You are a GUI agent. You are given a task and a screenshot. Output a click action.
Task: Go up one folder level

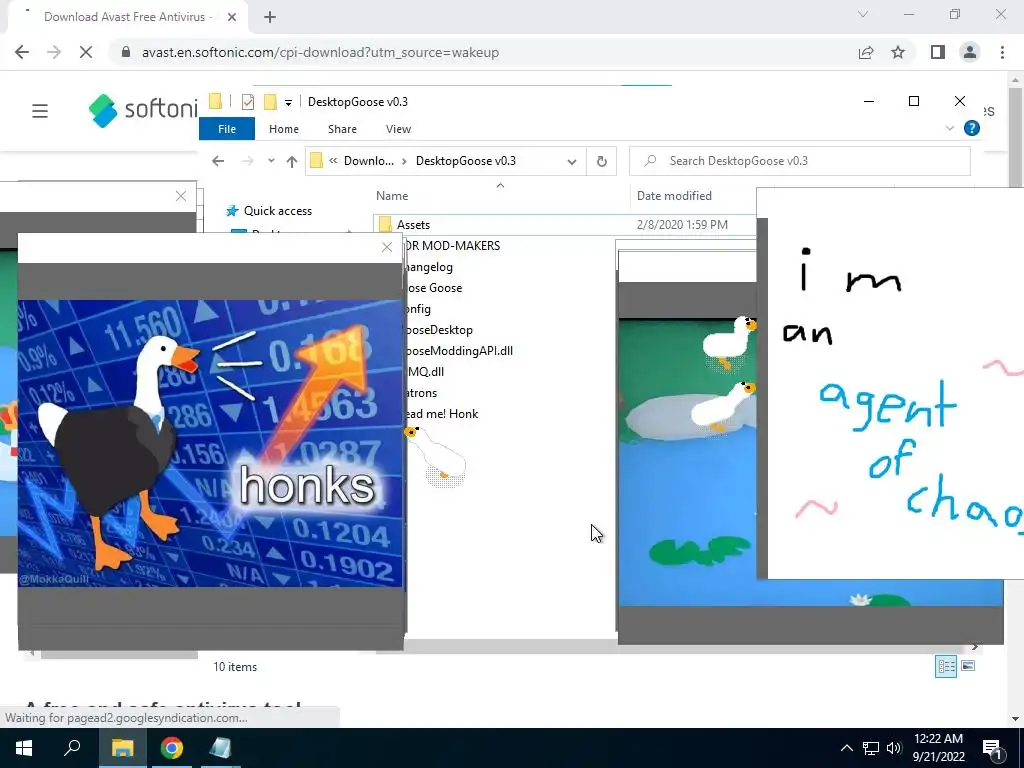[x=291, y=161]
